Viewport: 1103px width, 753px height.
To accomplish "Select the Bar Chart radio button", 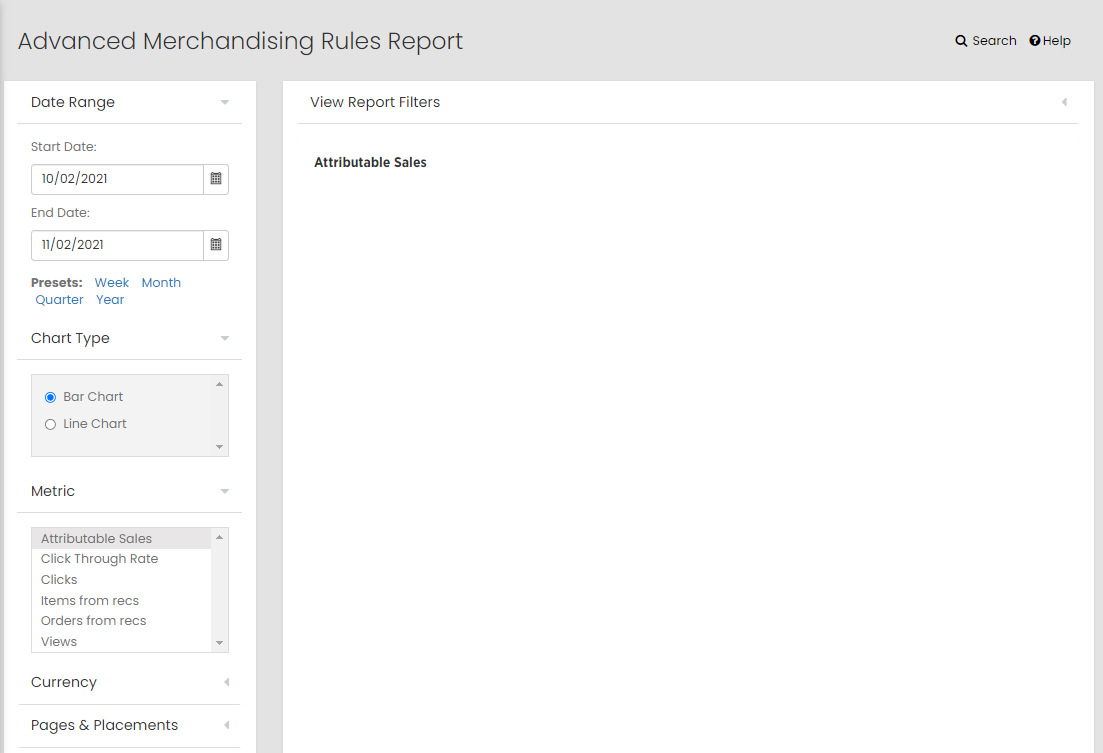I will (51, 398).
